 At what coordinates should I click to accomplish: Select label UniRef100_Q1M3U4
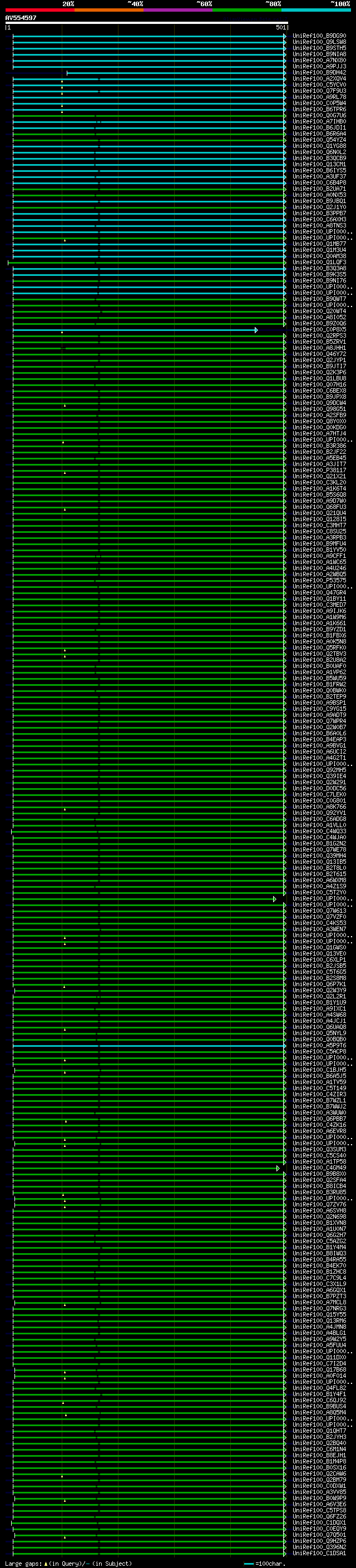point(319,250)
